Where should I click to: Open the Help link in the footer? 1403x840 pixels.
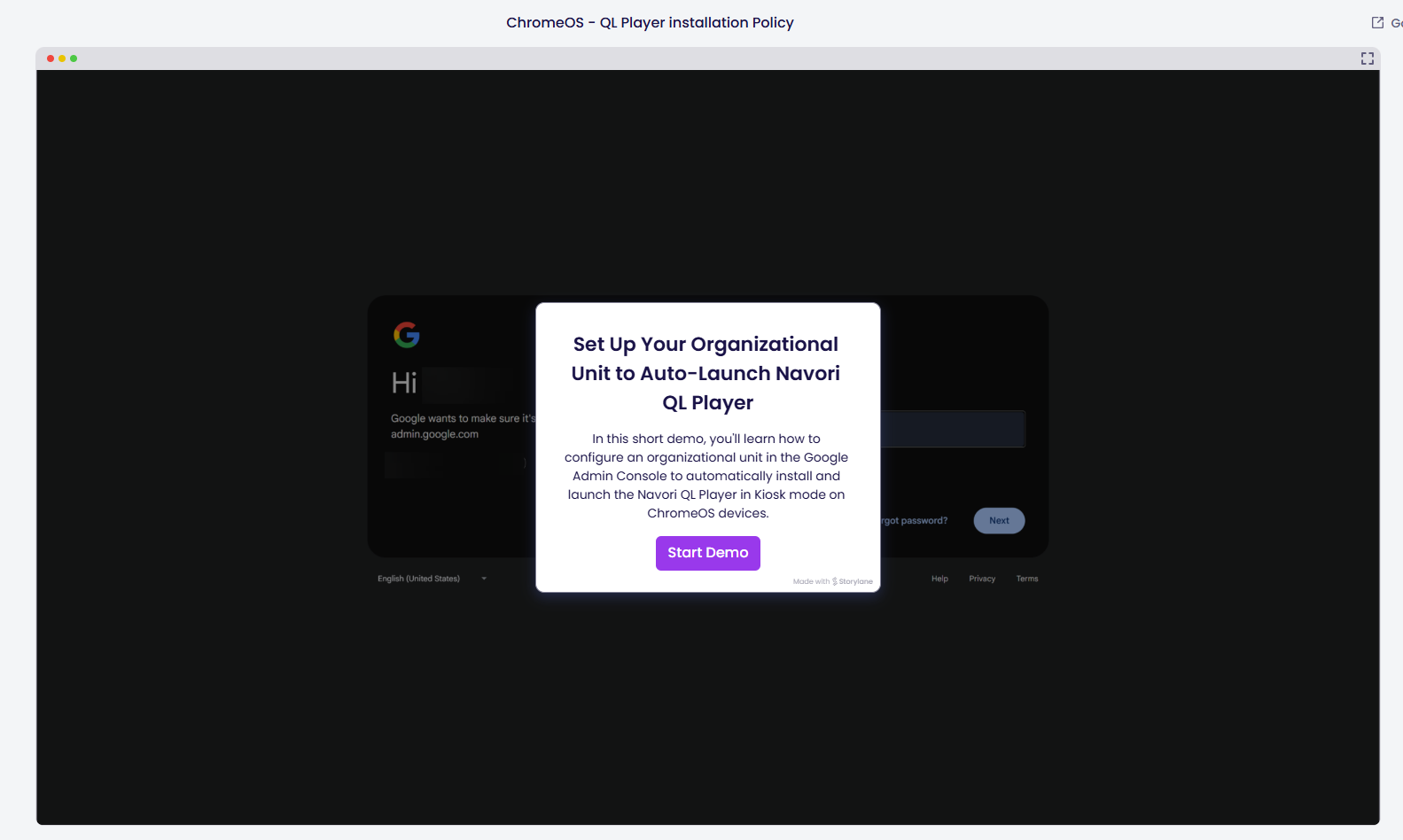pyautogui.click(x=939, y=579)
